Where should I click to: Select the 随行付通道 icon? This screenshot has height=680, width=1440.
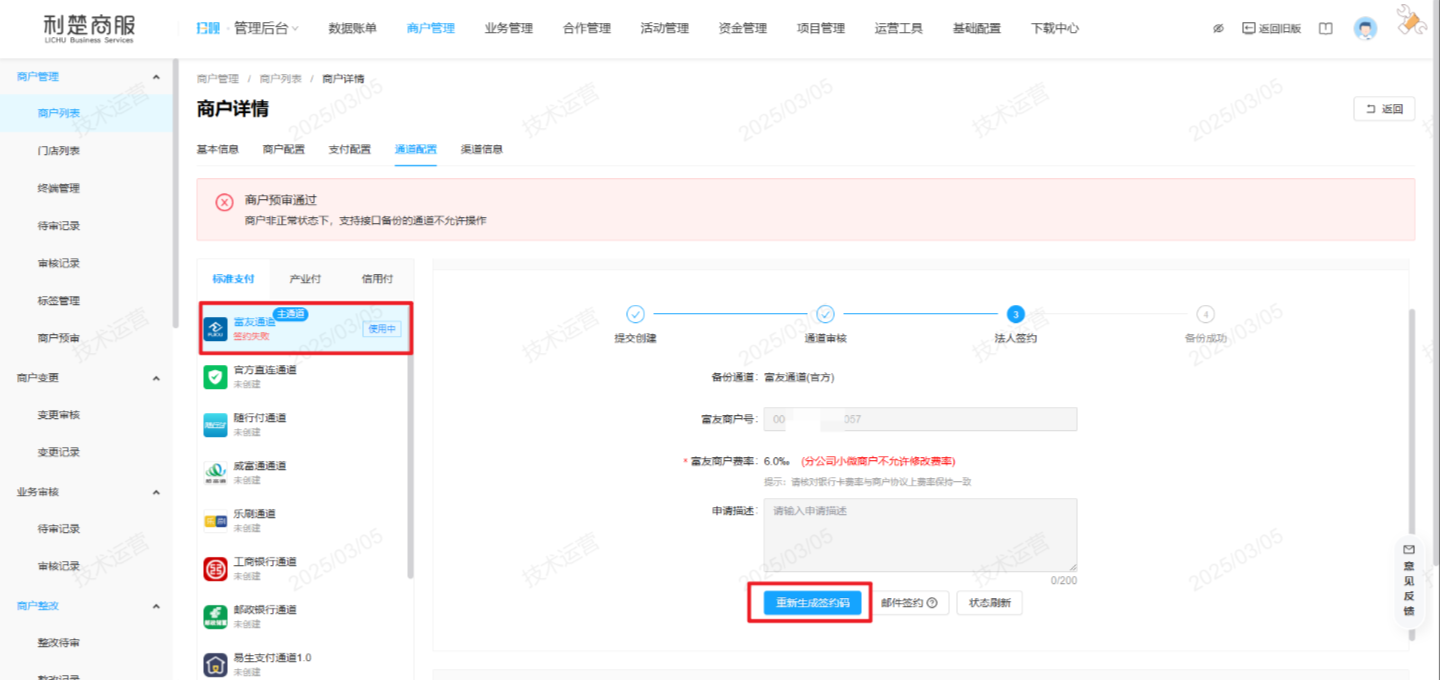pos(216,425)
